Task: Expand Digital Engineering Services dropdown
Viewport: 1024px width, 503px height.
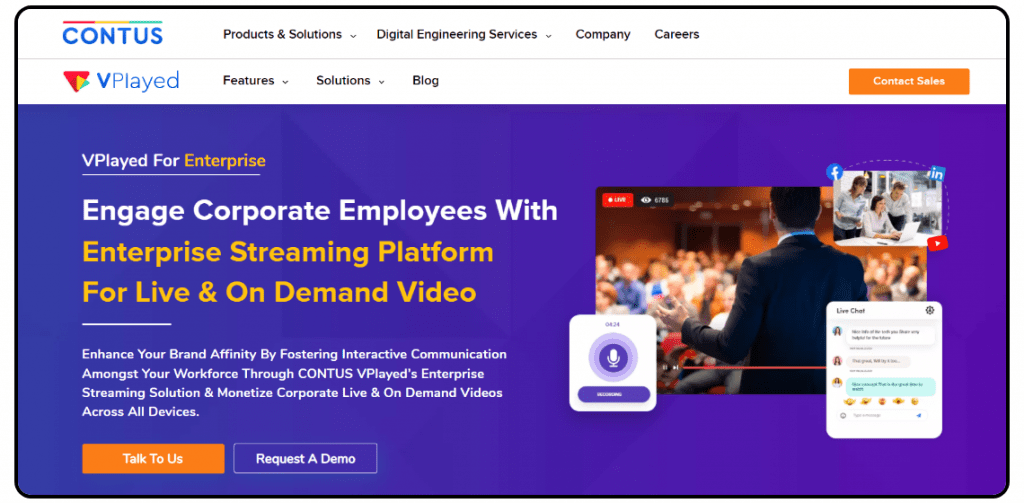Action: pyautogui.click(x=464, y=35)
